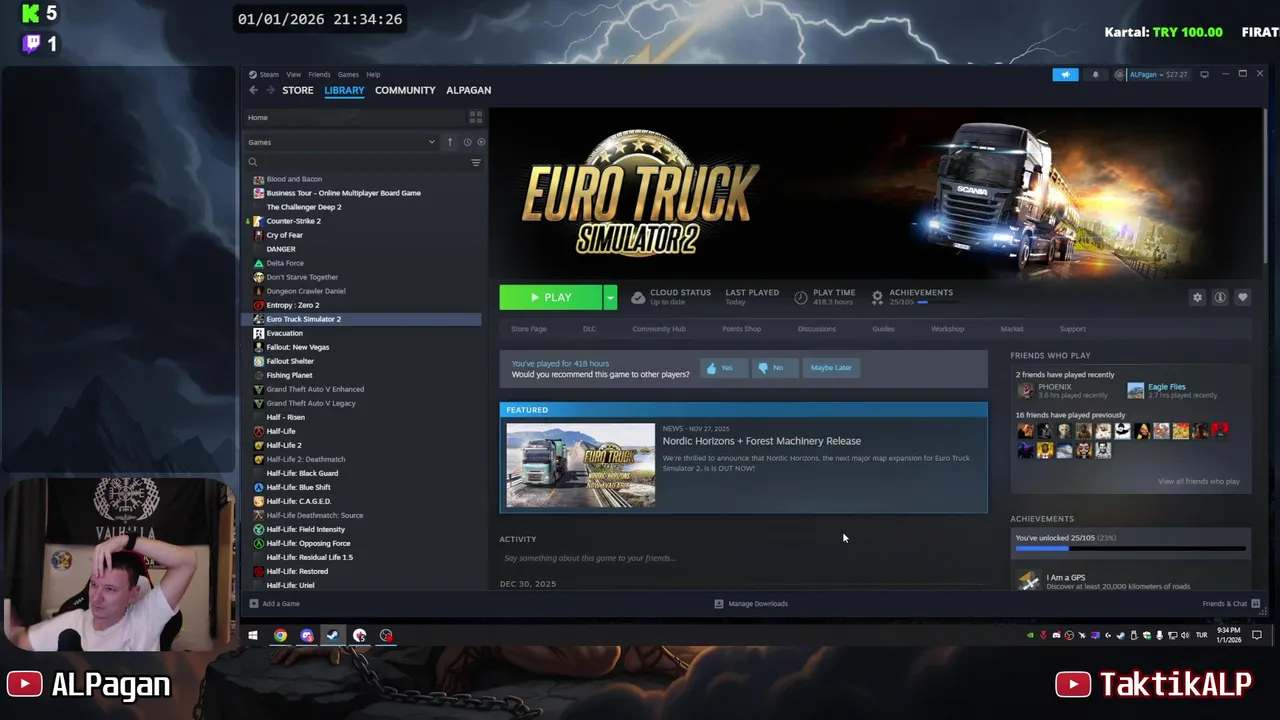Open game info circle icon

tap(1220, 297)
